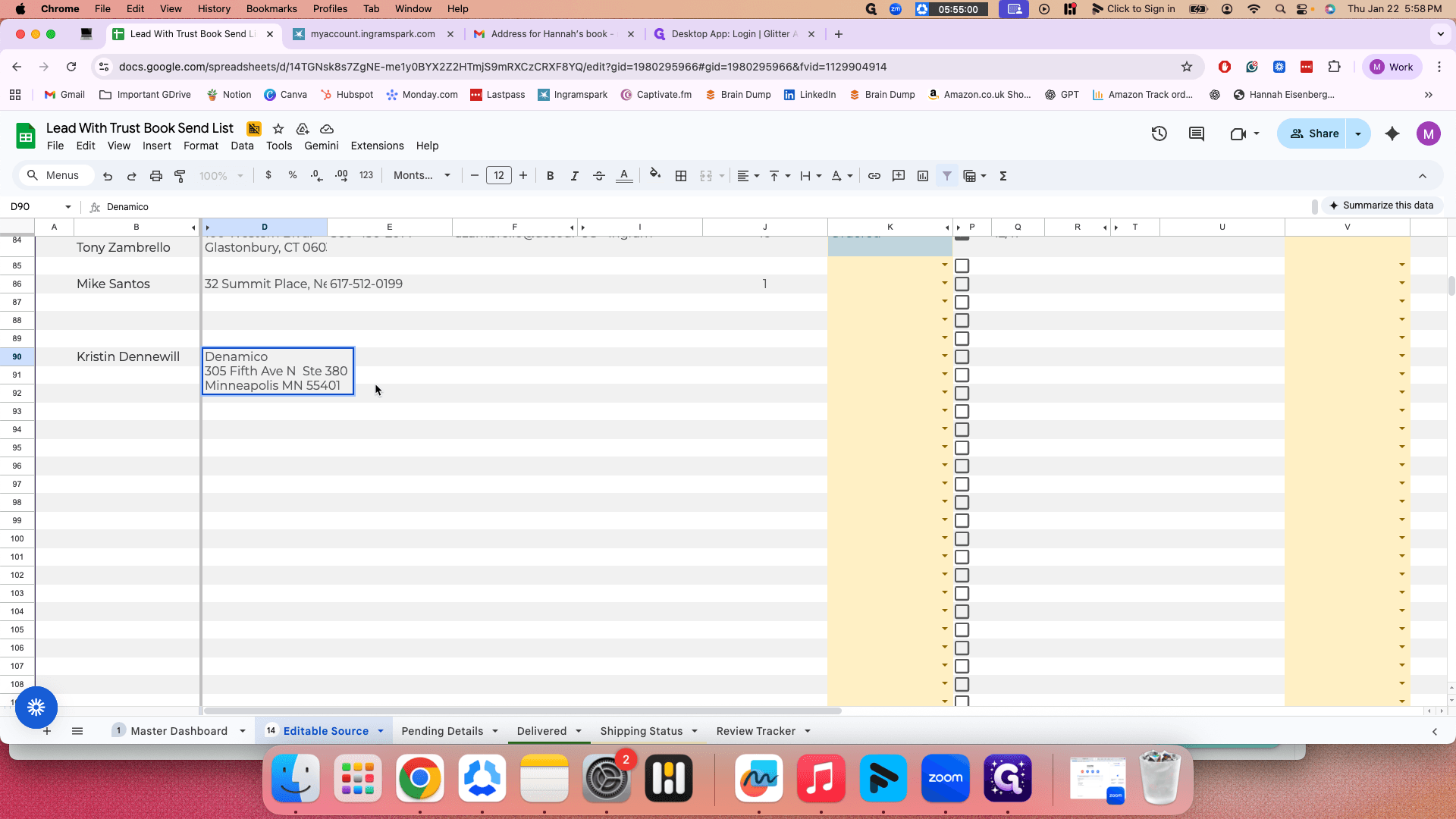Viewport: 1456px width, 819px height.
Task: Click the Share button
Action: 1313,133
